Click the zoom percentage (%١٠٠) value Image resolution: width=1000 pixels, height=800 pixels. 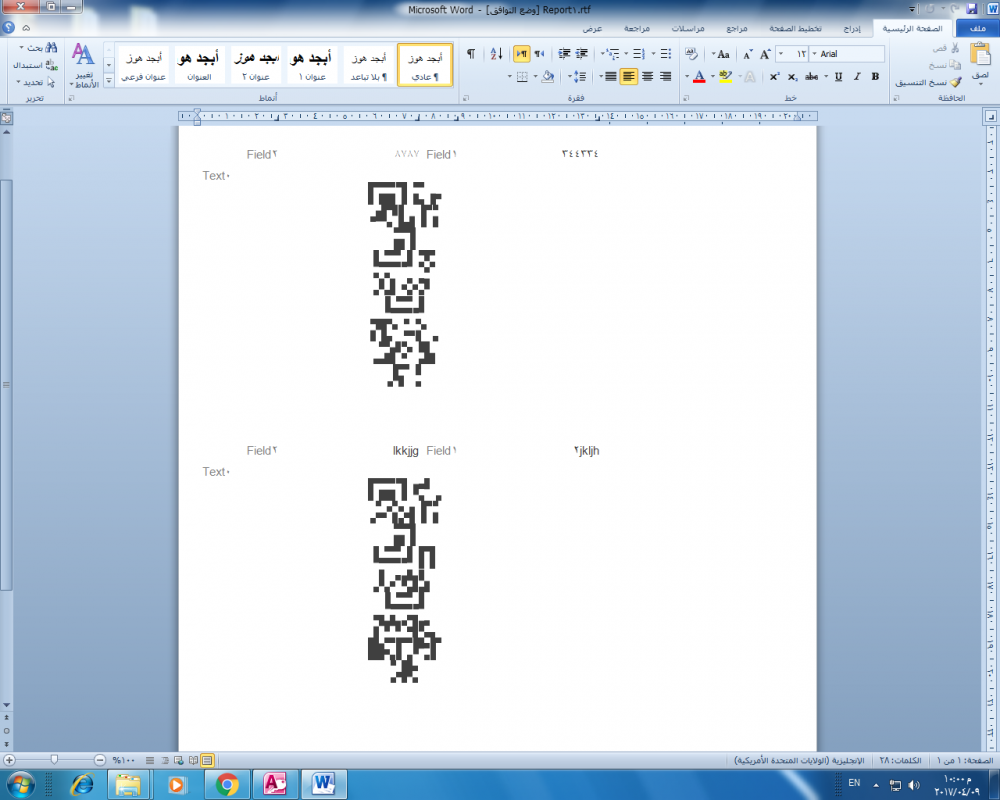pyautogui.click(x=124, y=760)
